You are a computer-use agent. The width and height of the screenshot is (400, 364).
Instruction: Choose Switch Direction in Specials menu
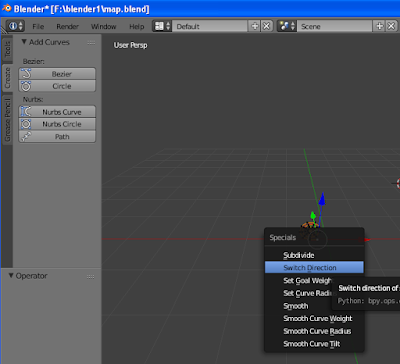click(x=314, y=268)
